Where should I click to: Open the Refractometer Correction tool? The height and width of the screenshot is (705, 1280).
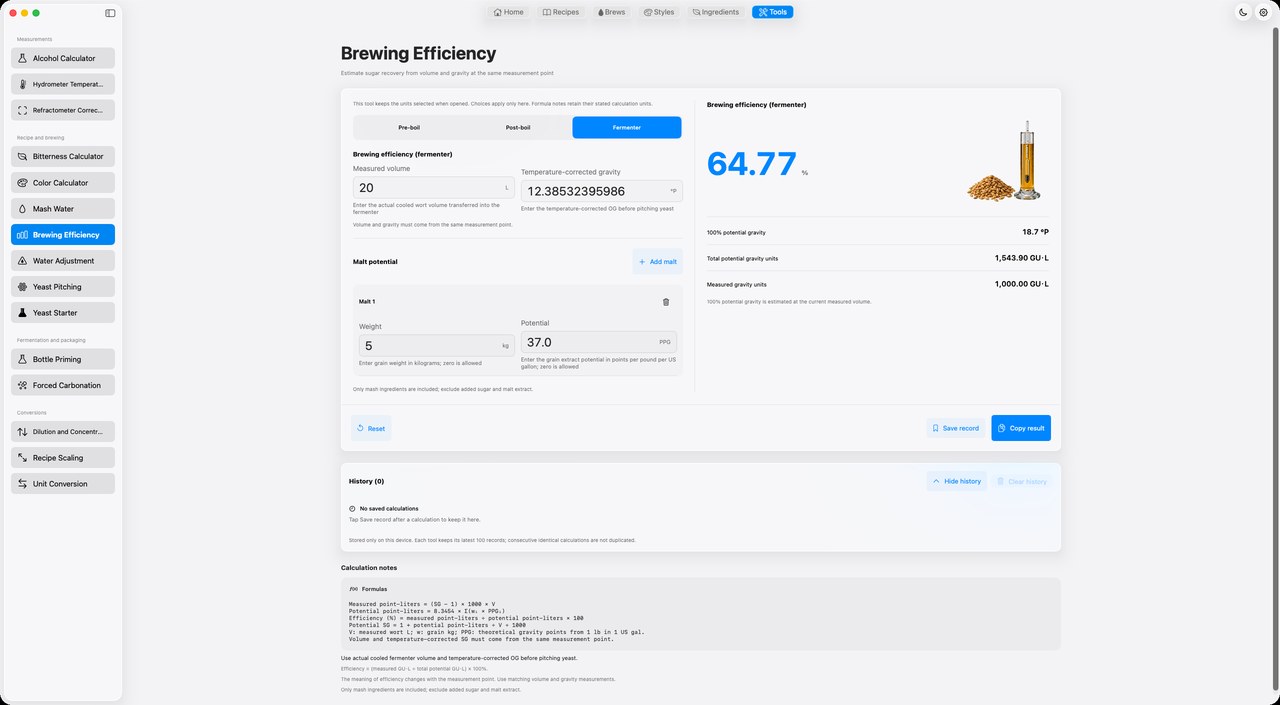[63, 110]
